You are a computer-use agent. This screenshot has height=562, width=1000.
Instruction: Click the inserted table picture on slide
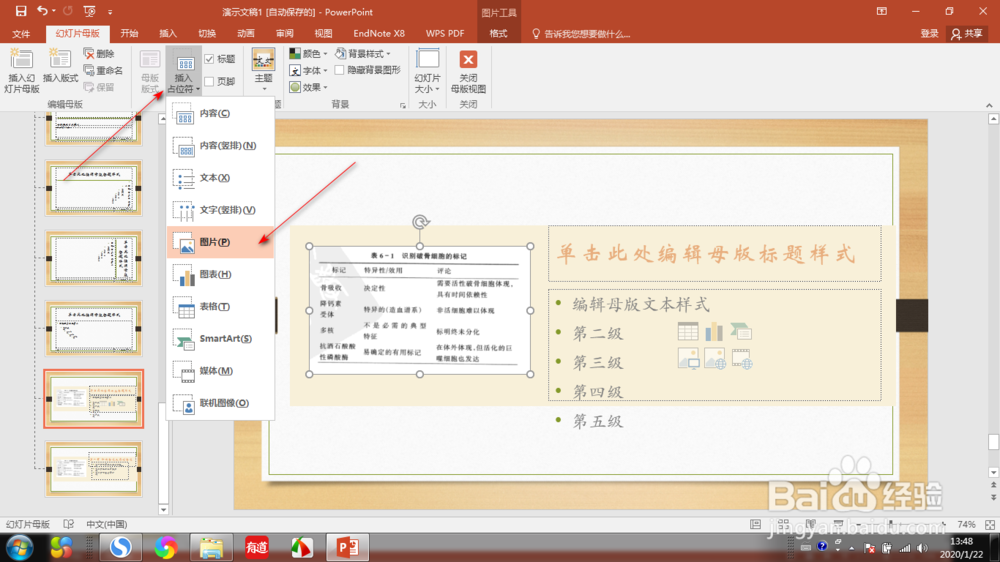pyautogui.click(x=420, y=311)
